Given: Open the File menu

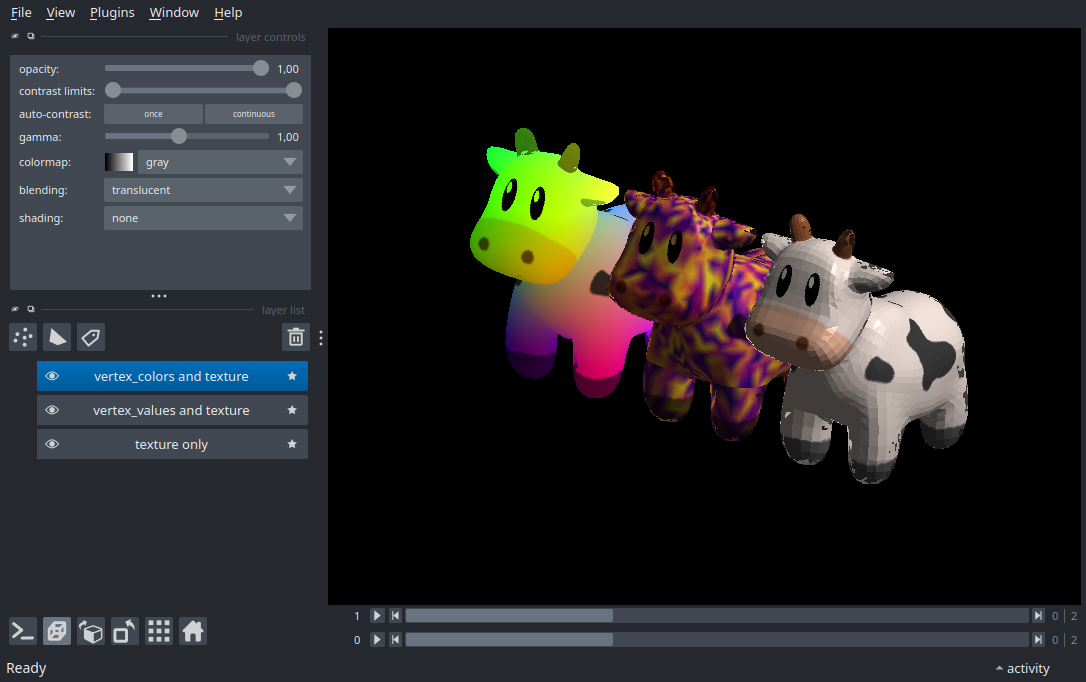Looking at the screenshot, I should point(21,12).
